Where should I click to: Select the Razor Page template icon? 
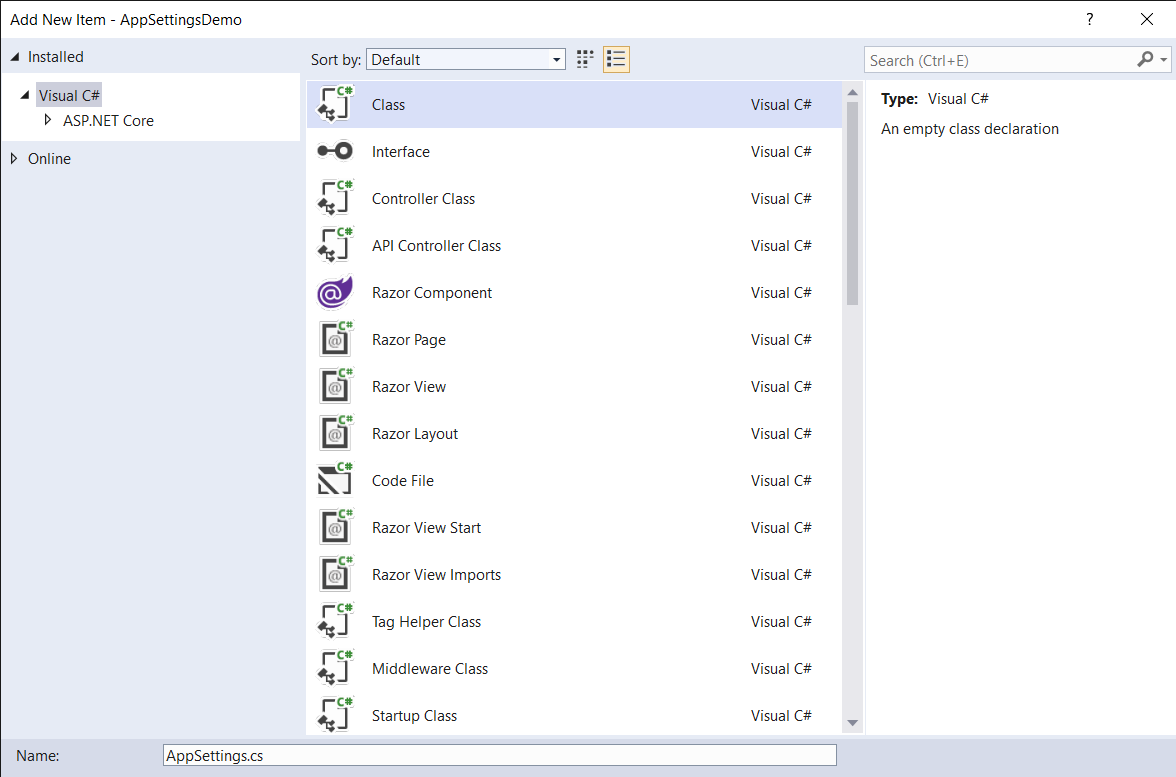click(335, 339)
